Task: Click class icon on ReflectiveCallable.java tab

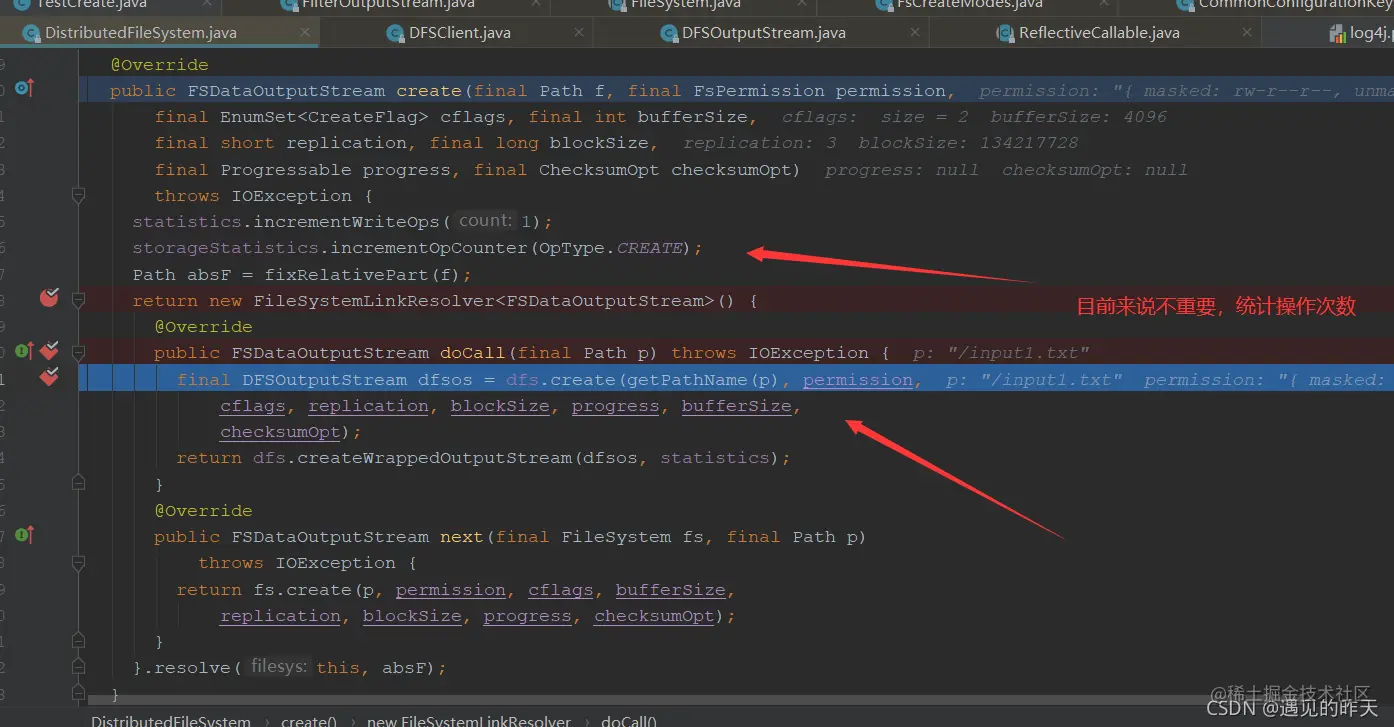Action: [x=1005, y=33]
